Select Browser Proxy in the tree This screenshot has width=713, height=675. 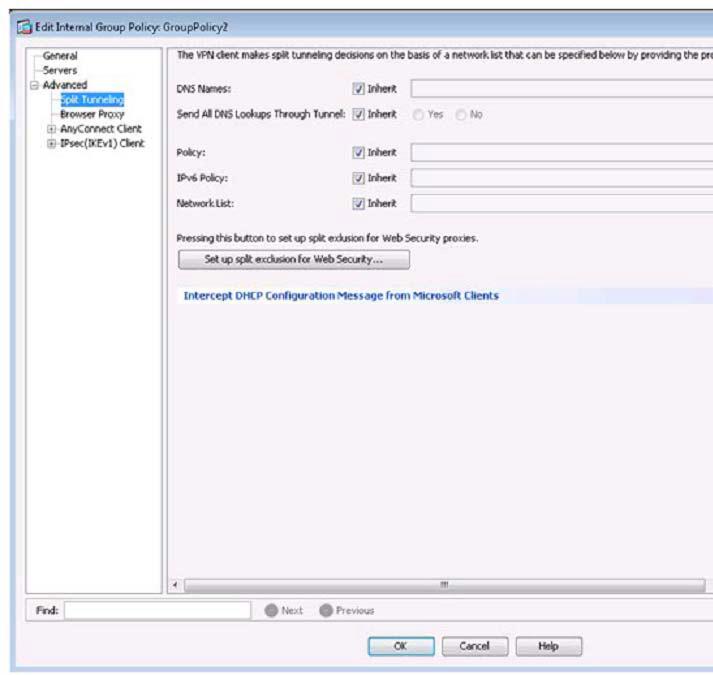coord(92,115)
